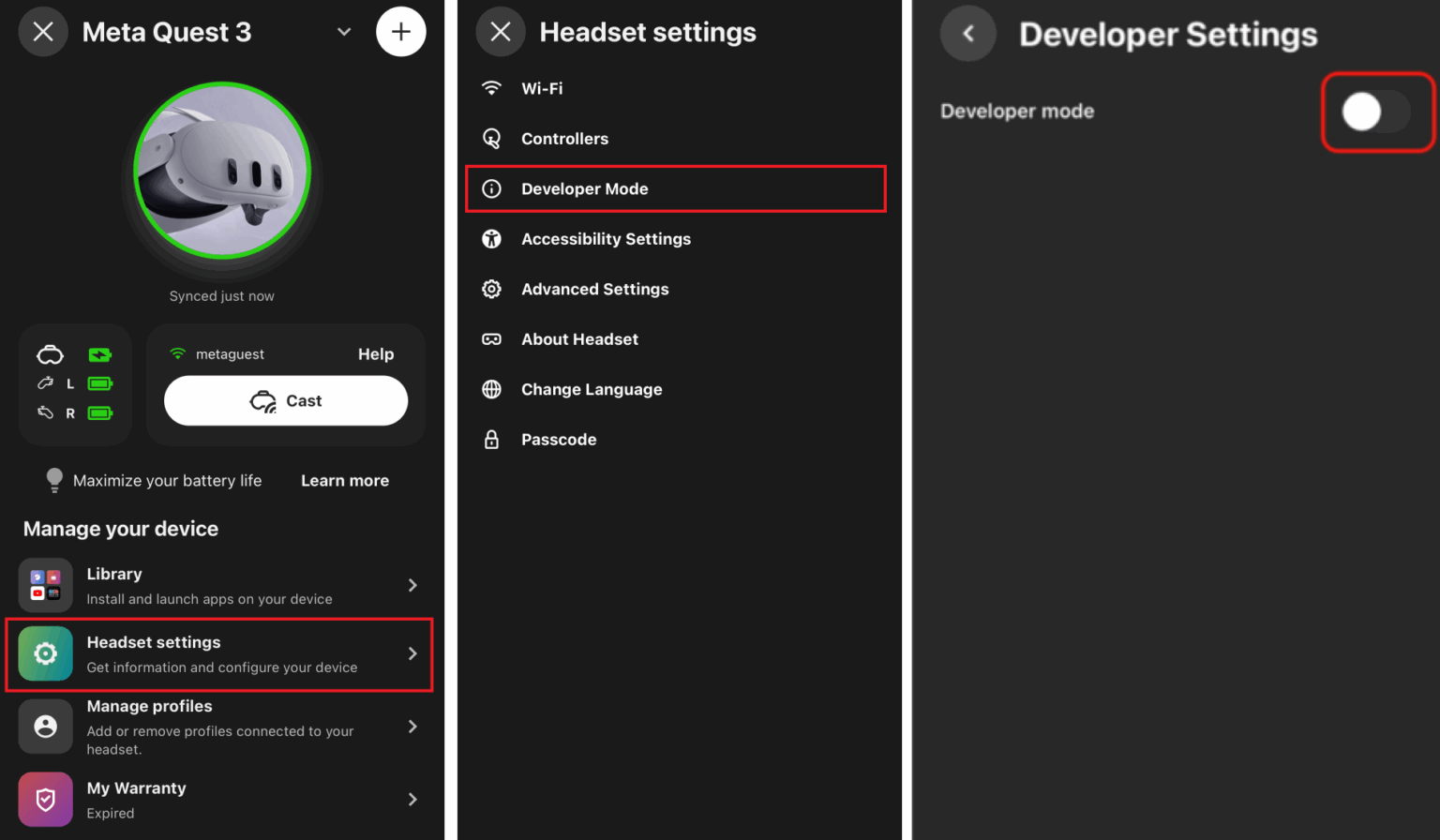The height and width of the screenshot is (840, 1440).
Task: Click the Developer Mode info icon
Action: pyautogui.click(x=492, y=188)
